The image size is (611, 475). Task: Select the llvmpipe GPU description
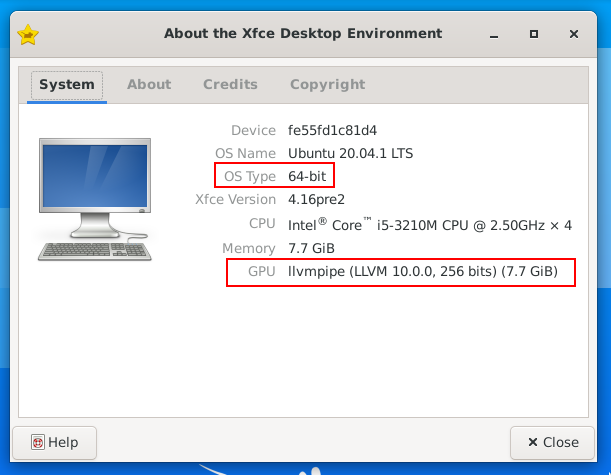point(423,272)
